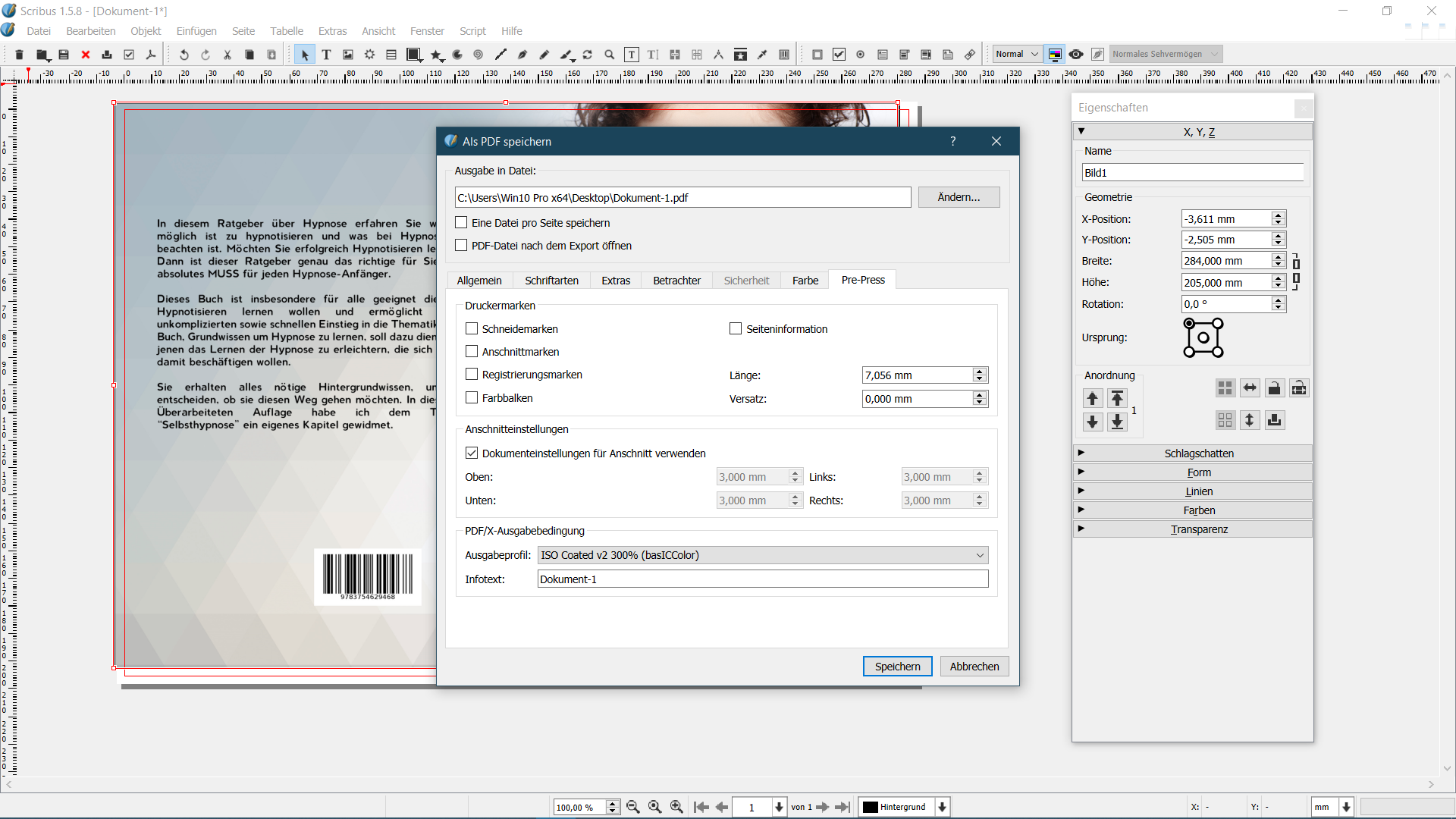Click the Eyedropper tool
Image resolution: width=1456 pixels, height=819 pixels.
point(762,55)
